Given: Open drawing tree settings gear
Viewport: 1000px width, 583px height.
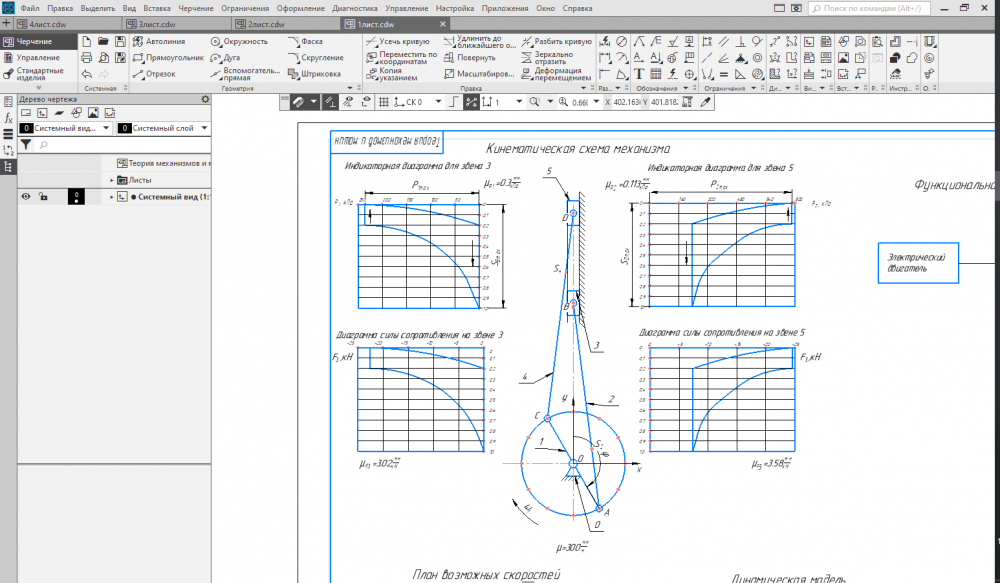Looking at the screenshot, I should 205,99.
